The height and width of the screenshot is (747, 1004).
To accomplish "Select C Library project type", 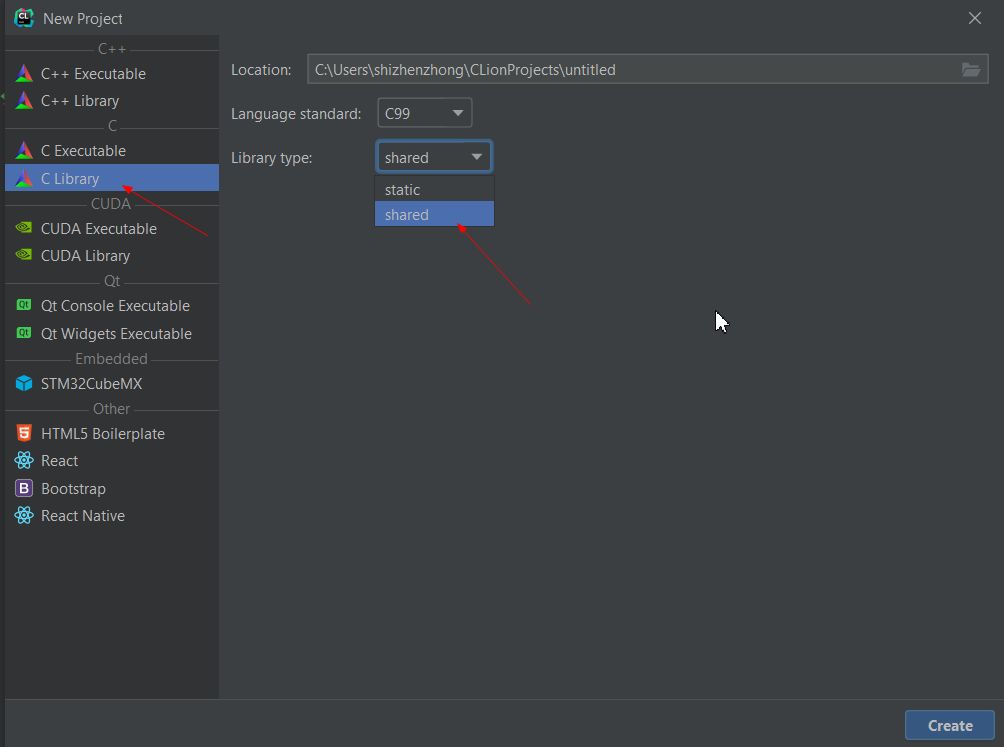I will point(112,178).
